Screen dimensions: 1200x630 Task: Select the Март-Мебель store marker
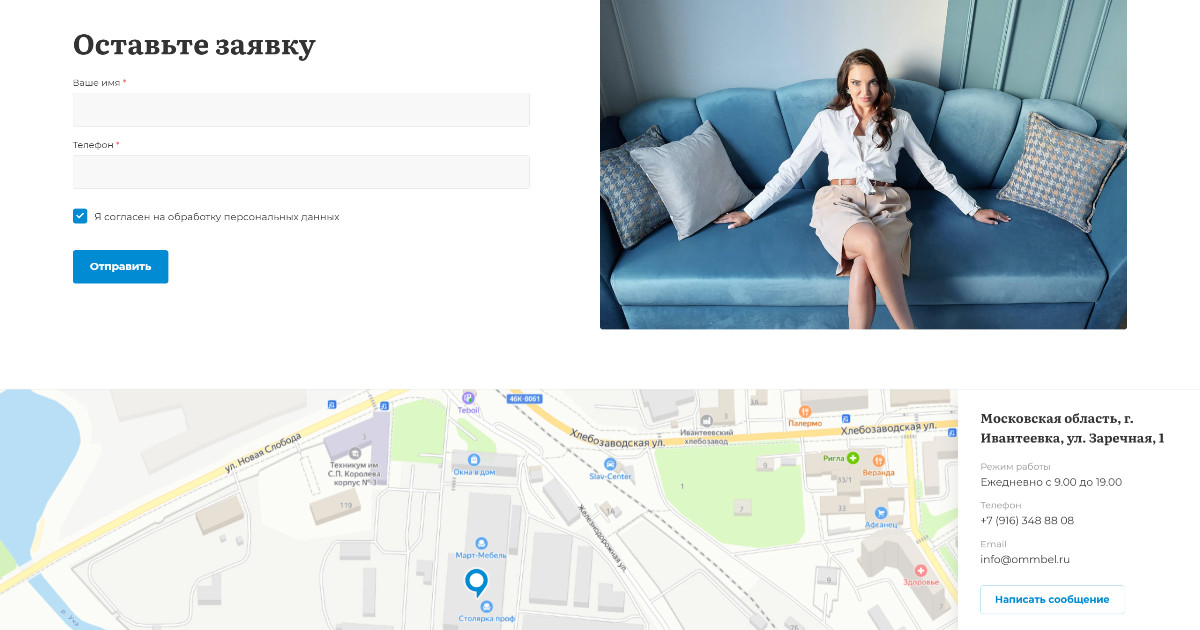click(x=481, y=543)
